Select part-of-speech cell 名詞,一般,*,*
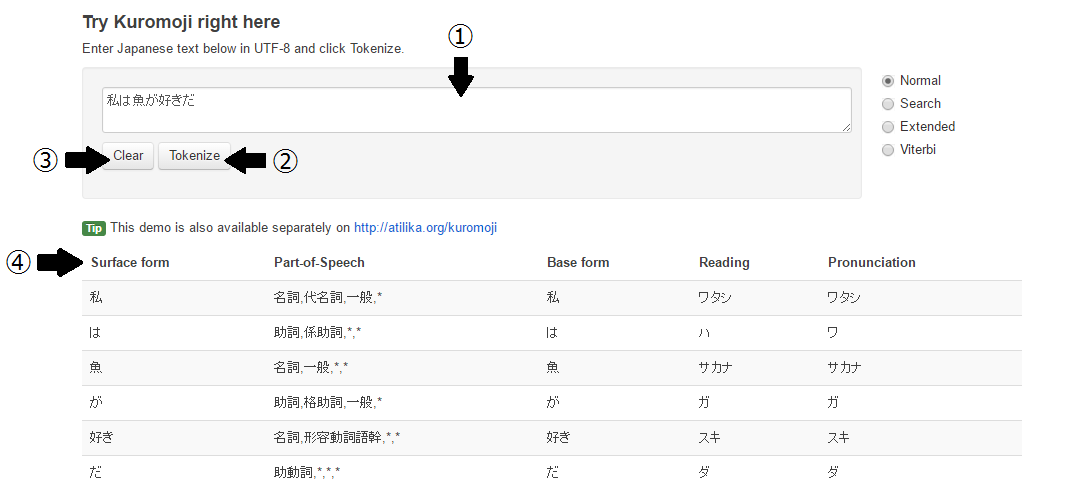This screenshot has width=1073, height=501. pyautogui.click(x=311, y=368)
